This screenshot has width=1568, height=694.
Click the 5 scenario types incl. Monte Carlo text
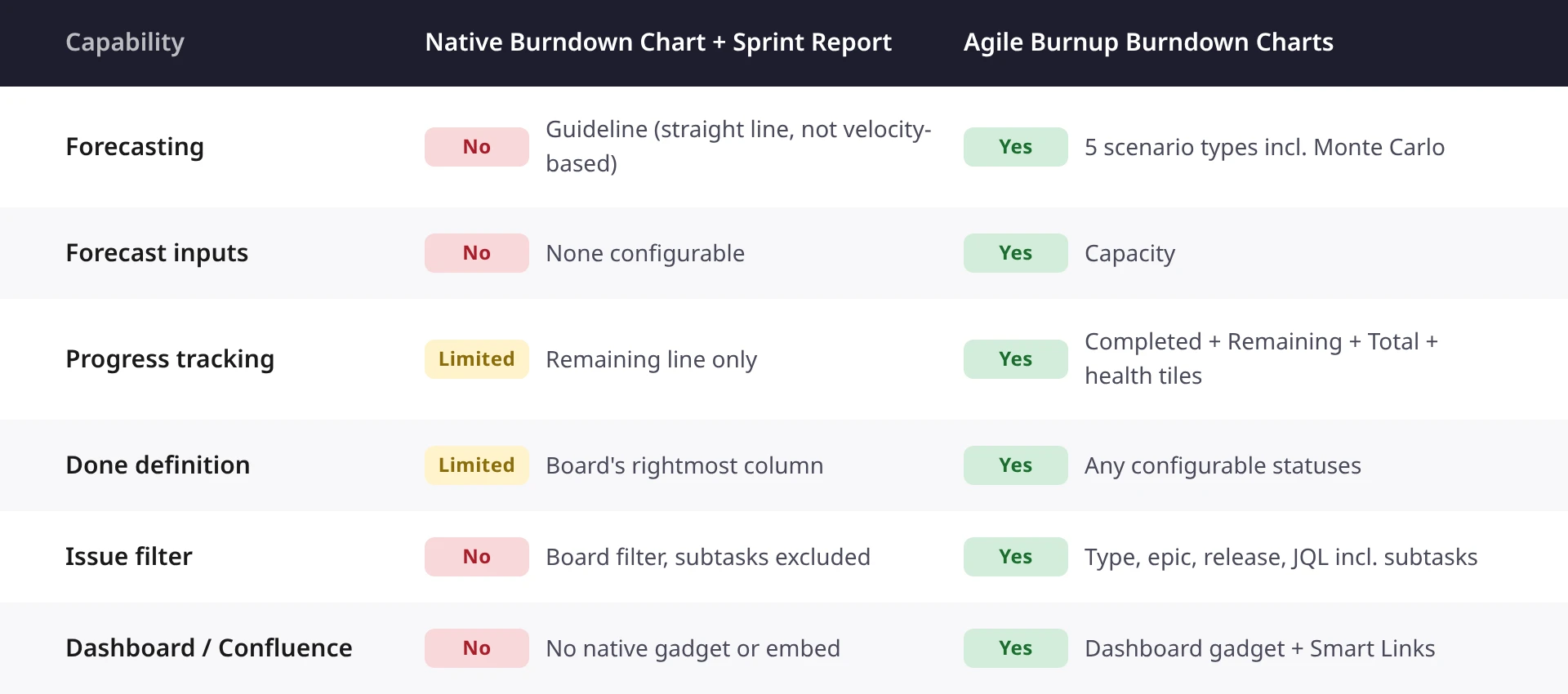point(1264,147)
